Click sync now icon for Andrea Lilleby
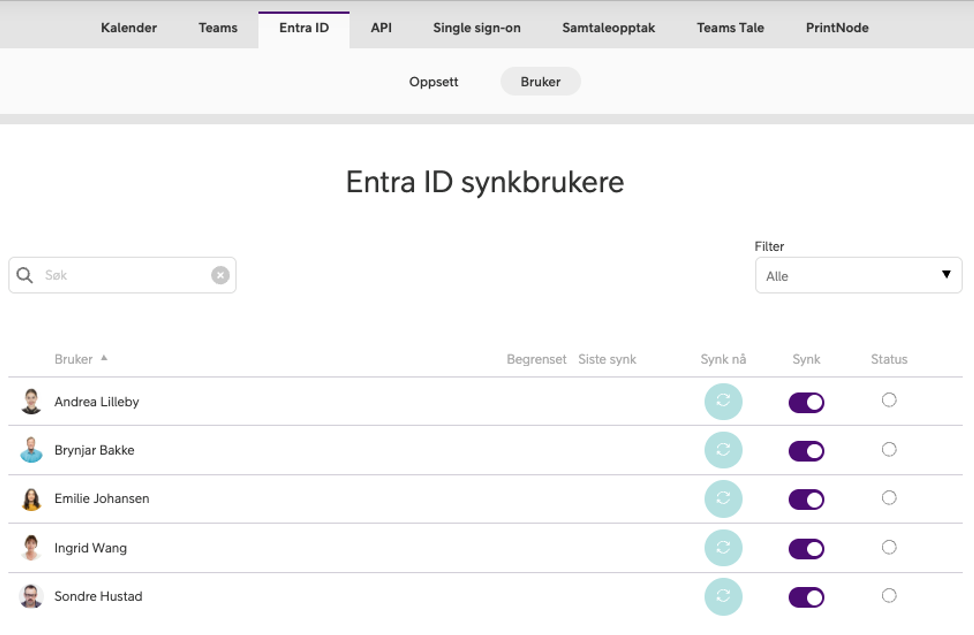The height and width of the screenshot is (635, 974). coord(723,402)
